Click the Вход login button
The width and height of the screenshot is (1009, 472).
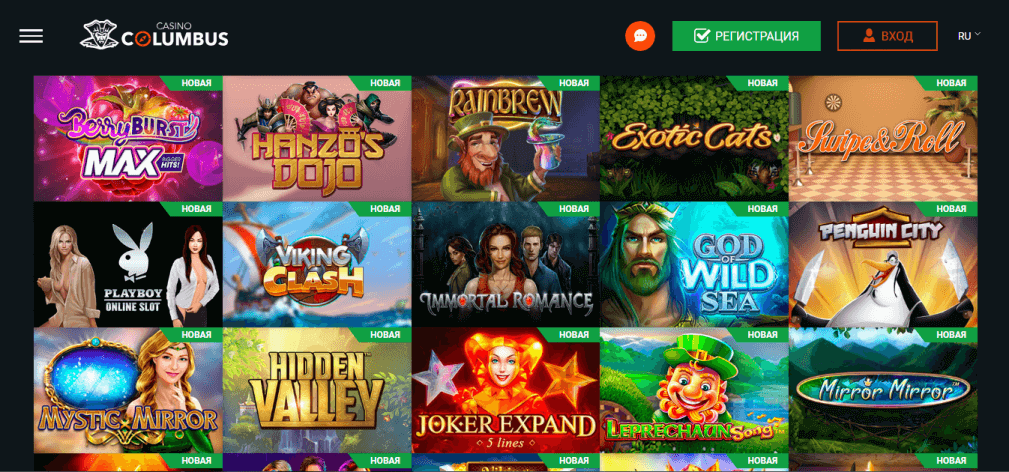[887, 36]
